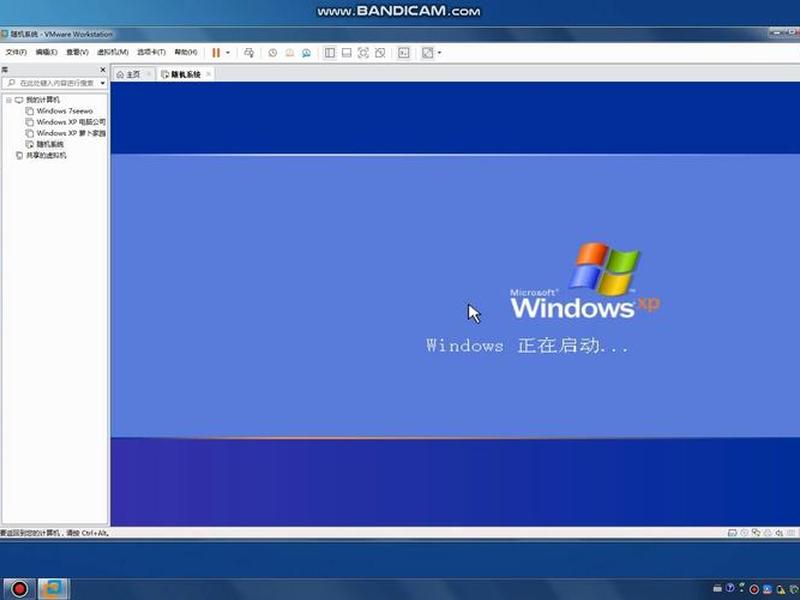Take a snapshot of the VM
Screen dimensions: 800x600
[272, 53]
